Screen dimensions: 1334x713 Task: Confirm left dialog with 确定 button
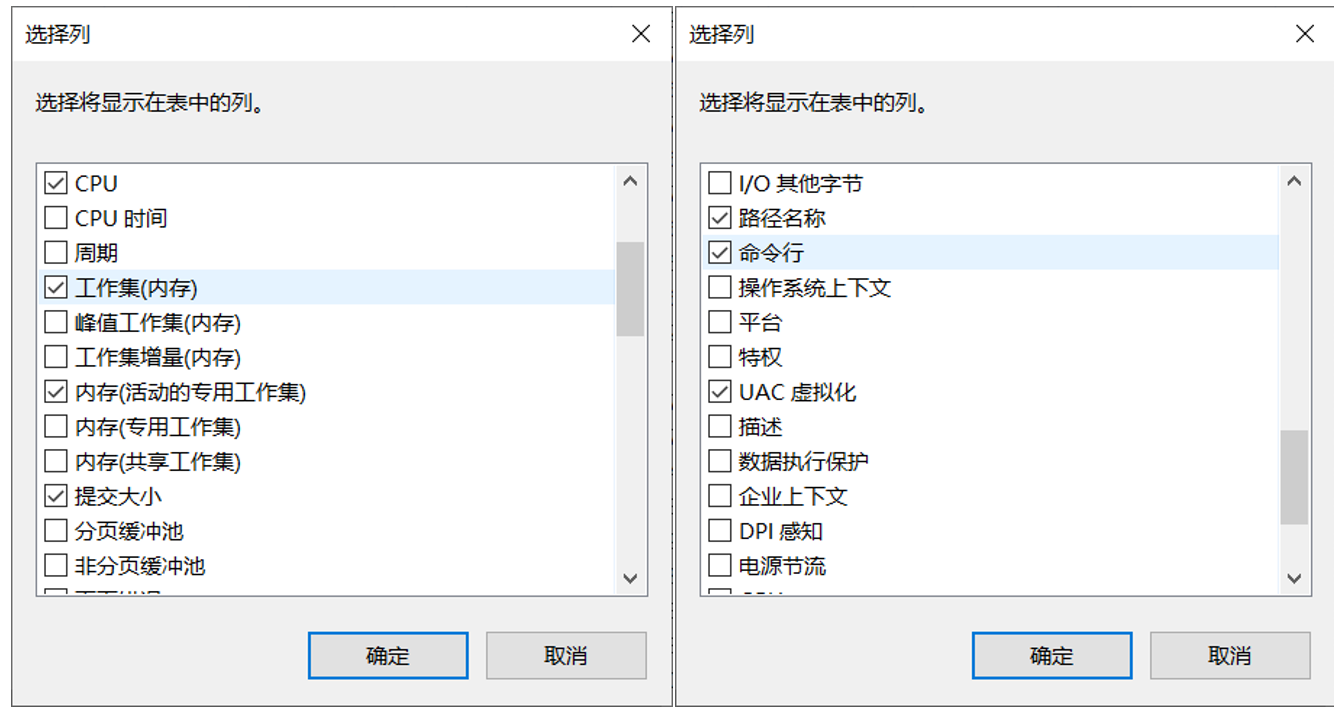pos(388,656)
